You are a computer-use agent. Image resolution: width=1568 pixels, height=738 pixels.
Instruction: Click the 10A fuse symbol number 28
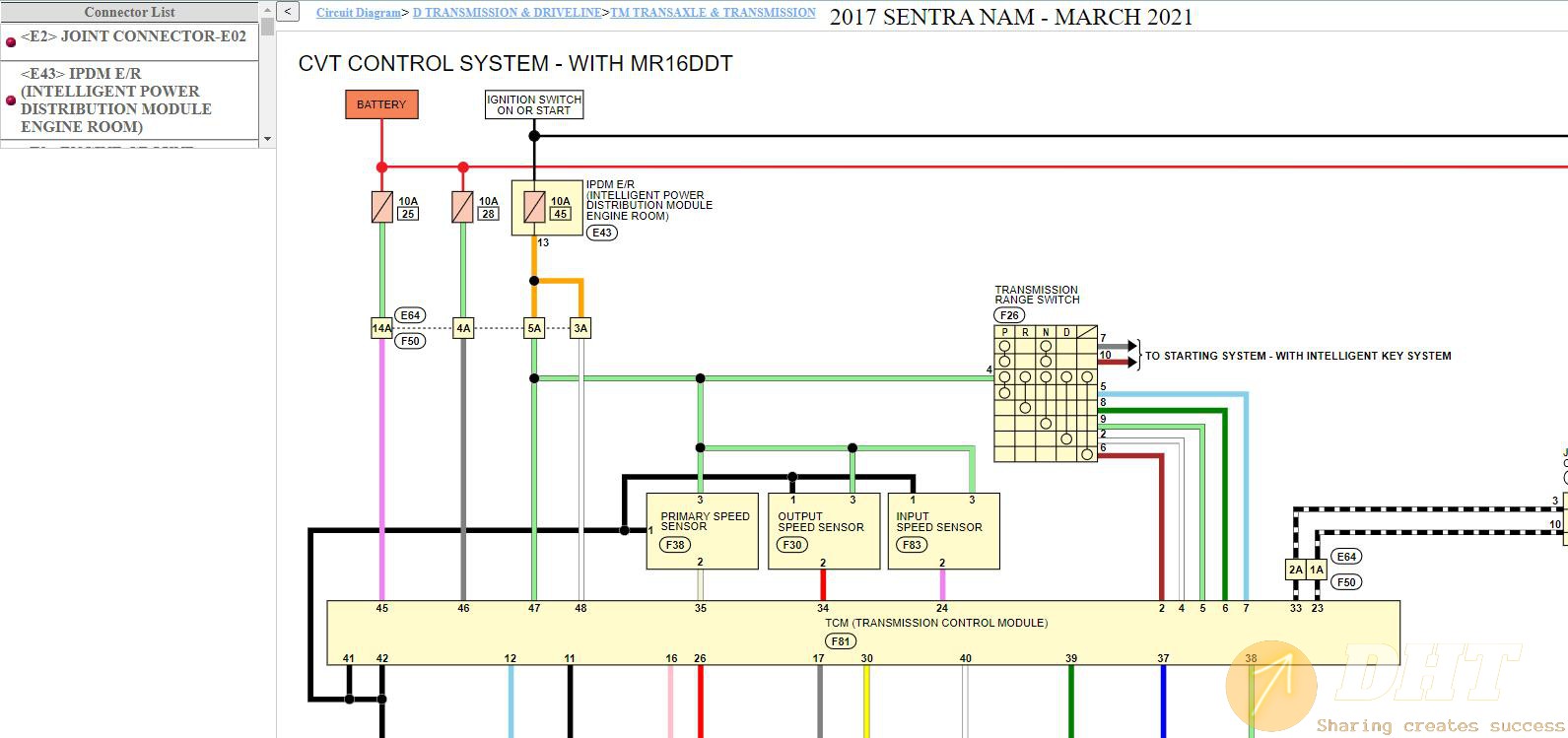click(463, 207)
